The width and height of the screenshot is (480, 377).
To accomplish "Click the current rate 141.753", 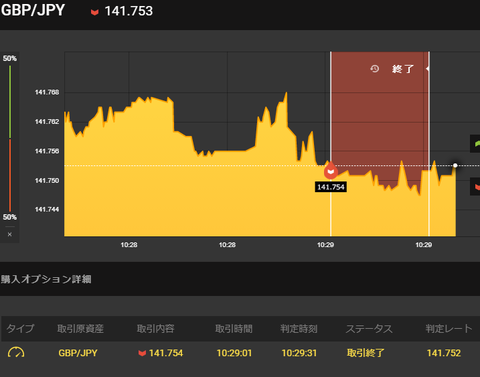I will point(129,11).
